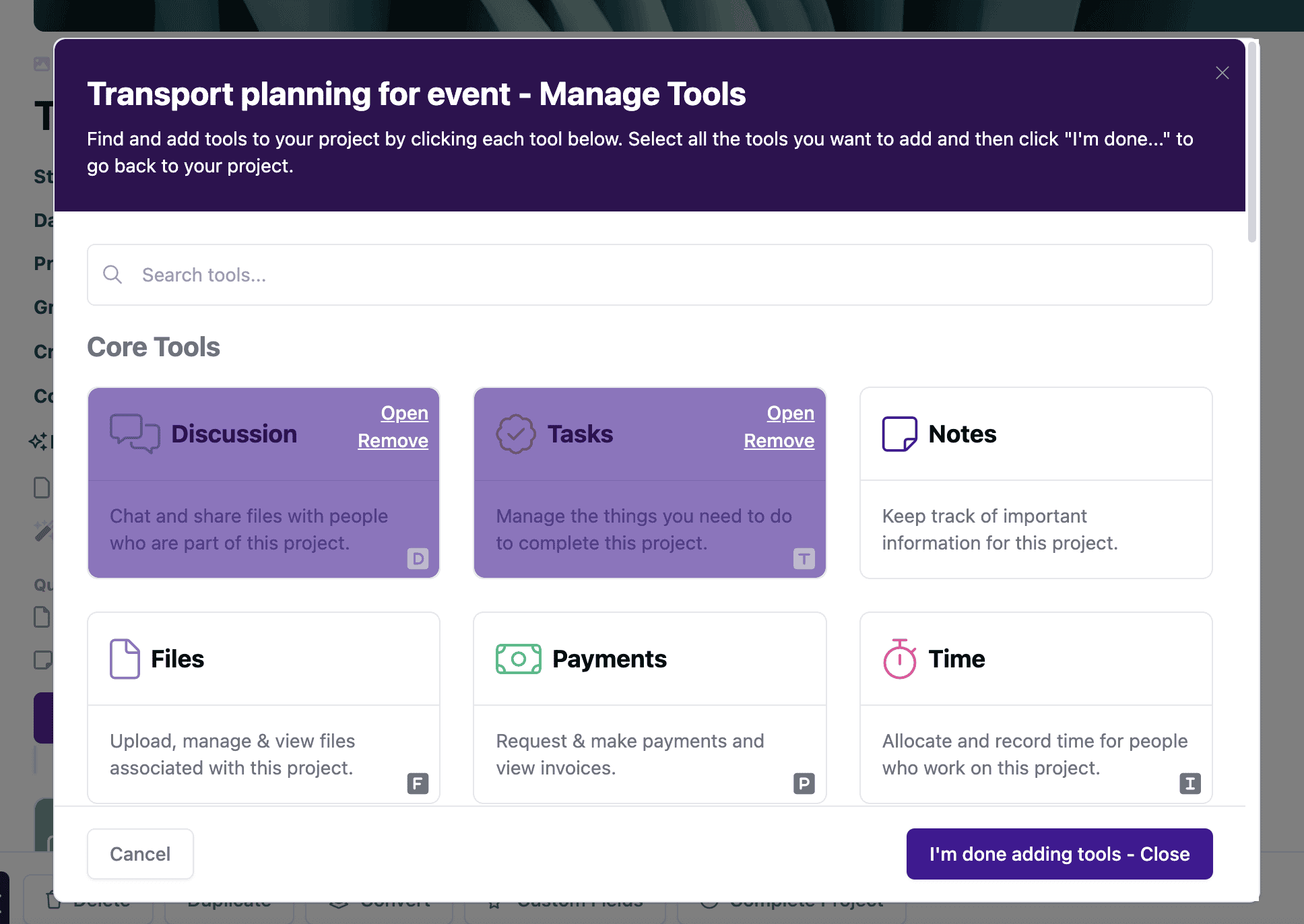1304x924 pixels.
Task: Click the Discussion speech bubbles icon
Action: 135,434
